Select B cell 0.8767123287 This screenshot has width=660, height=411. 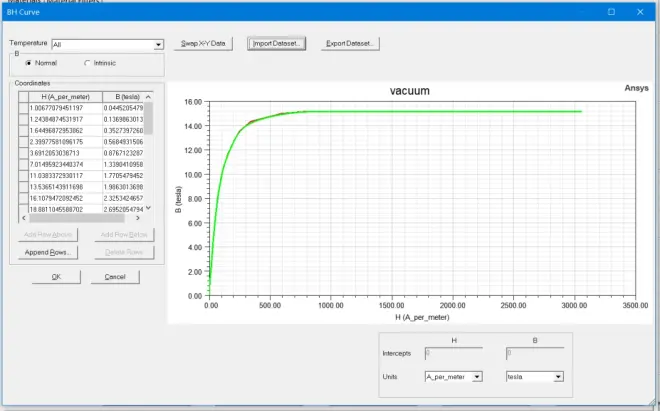(x=123, y=153)
